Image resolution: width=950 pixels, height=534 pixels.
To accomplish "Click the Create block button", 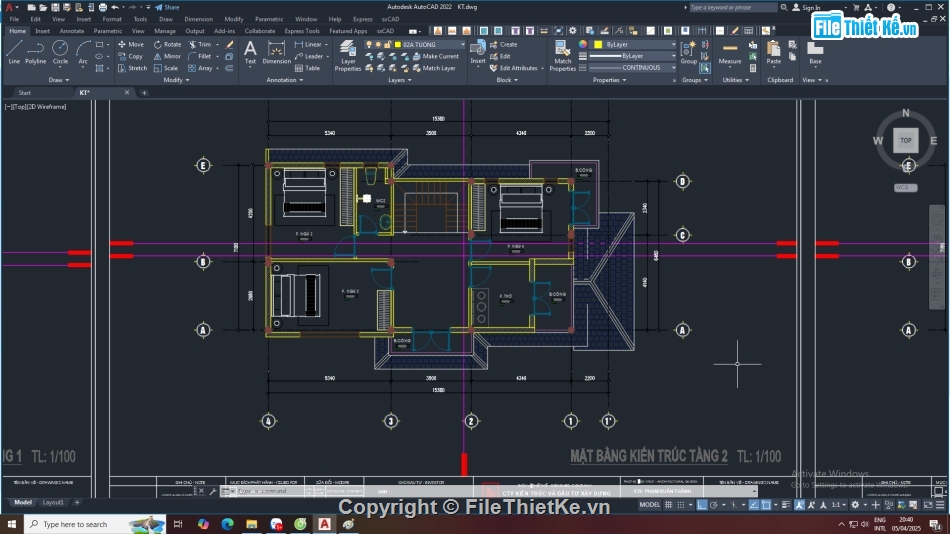I will [503, 44].
